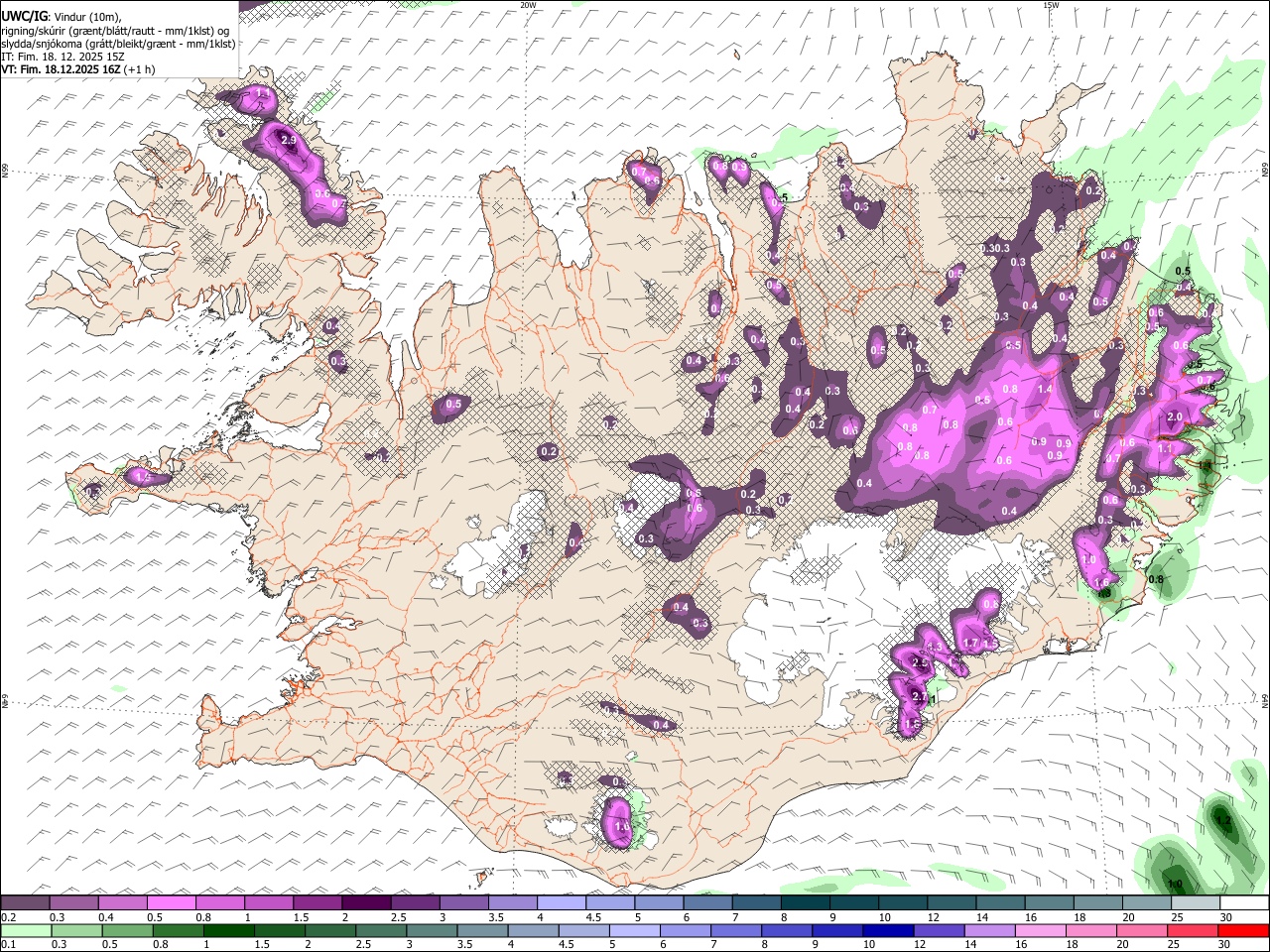This screenshot has width=1270, height=952.
Task: Click the '20W' longitude label
Action: point(527,5)
